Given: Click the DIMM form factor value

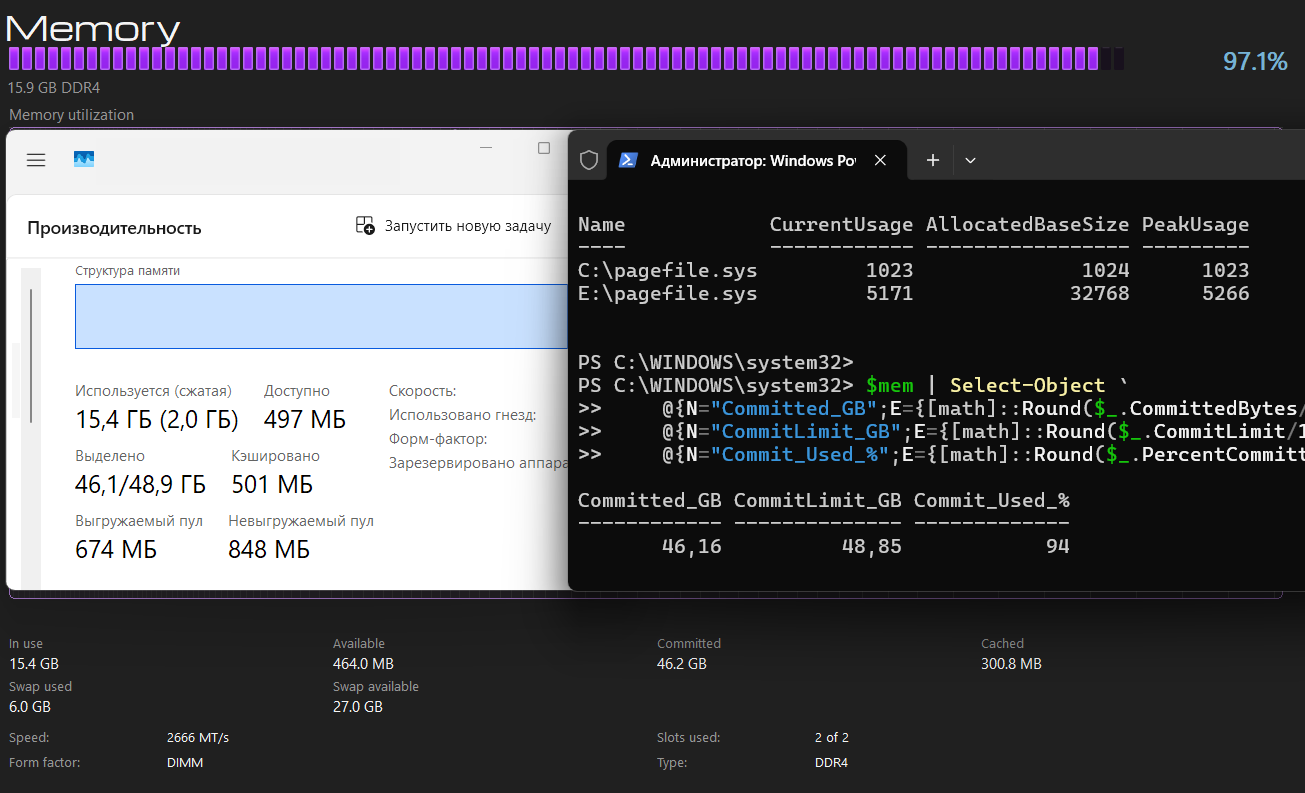Looking at the screenshot, I should (185, 763).
